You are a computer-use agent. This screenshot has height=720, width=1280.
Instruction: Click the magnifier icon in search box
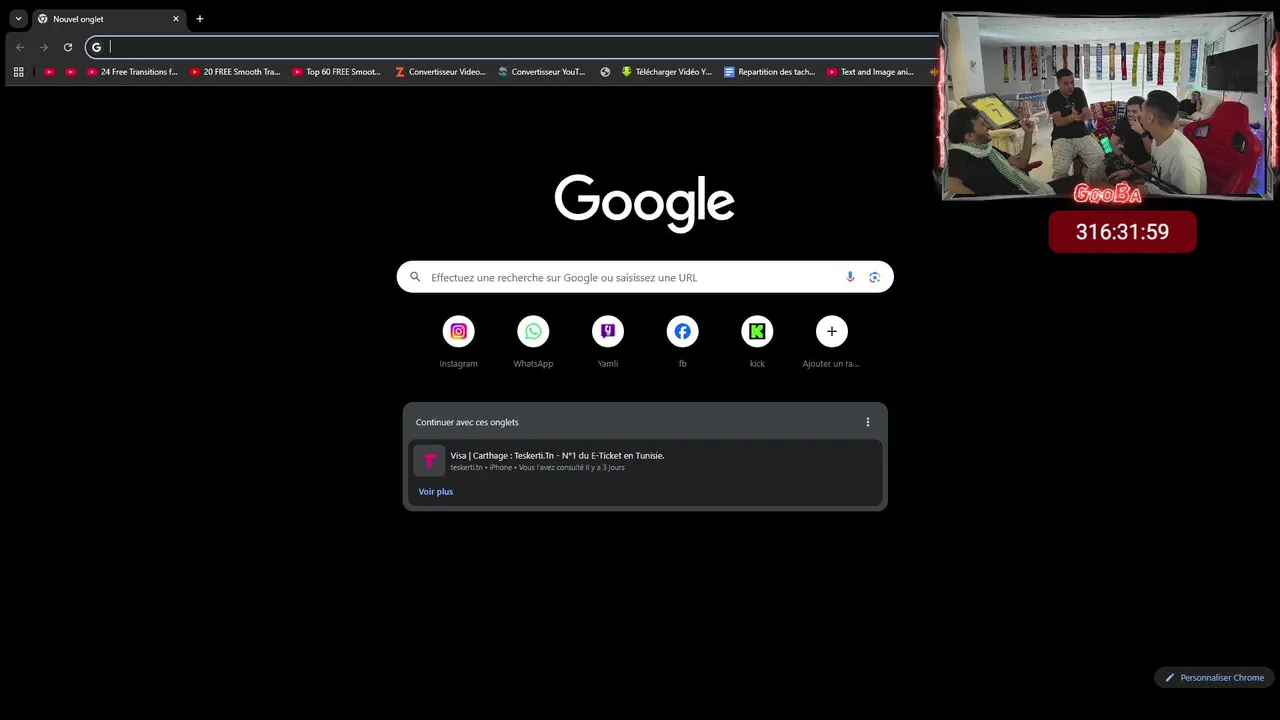[415, 277]
